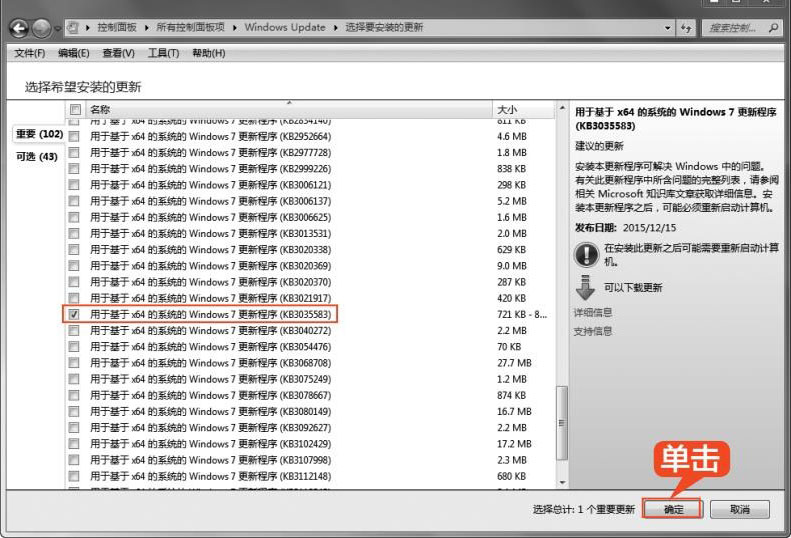Select the update row KB3021917
791x538 pixels.
(310, 298)
